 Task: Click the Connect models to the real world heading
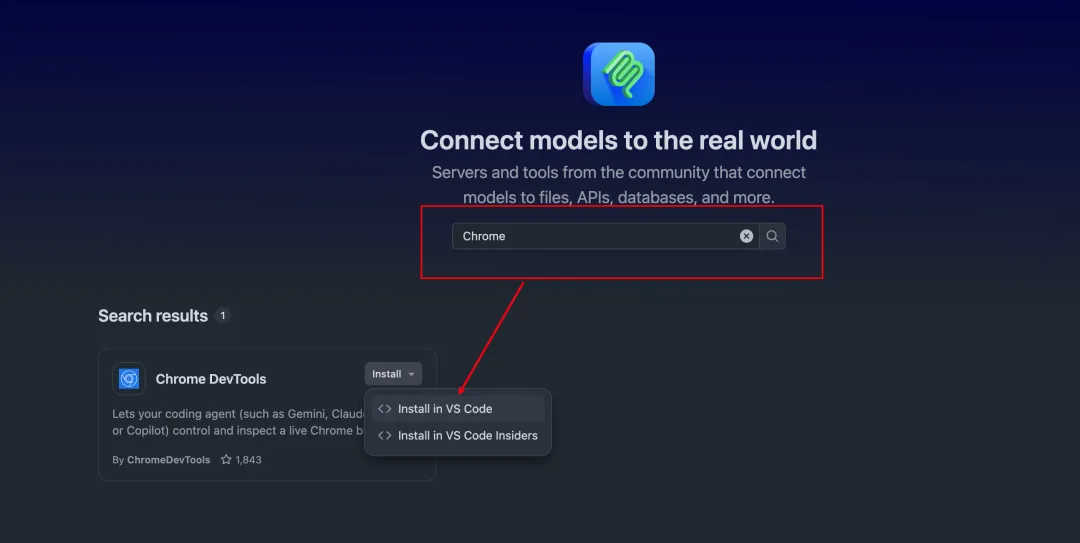point(619,140)
